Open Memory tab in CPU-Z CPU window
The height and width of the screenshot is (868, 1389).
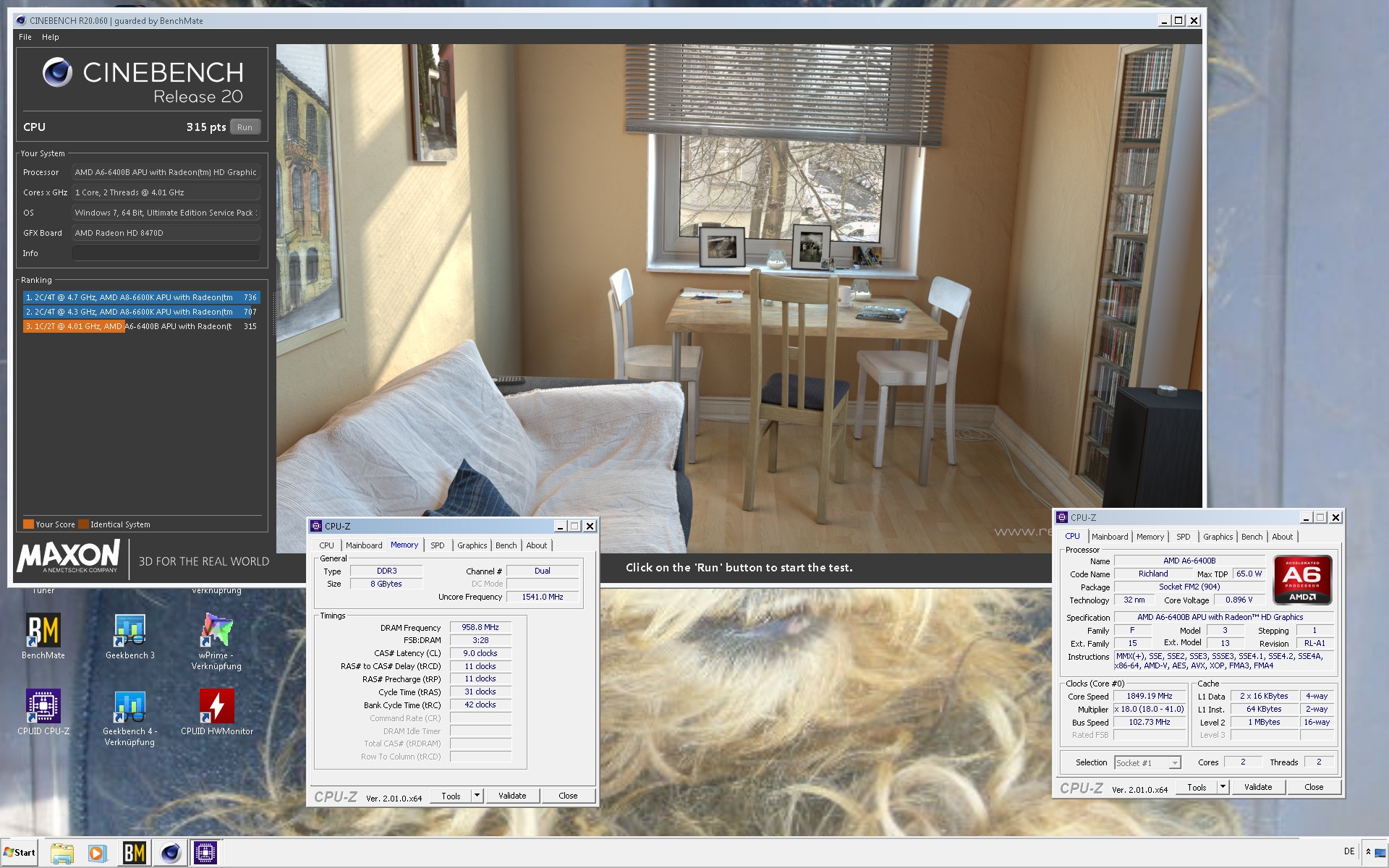1150,537
